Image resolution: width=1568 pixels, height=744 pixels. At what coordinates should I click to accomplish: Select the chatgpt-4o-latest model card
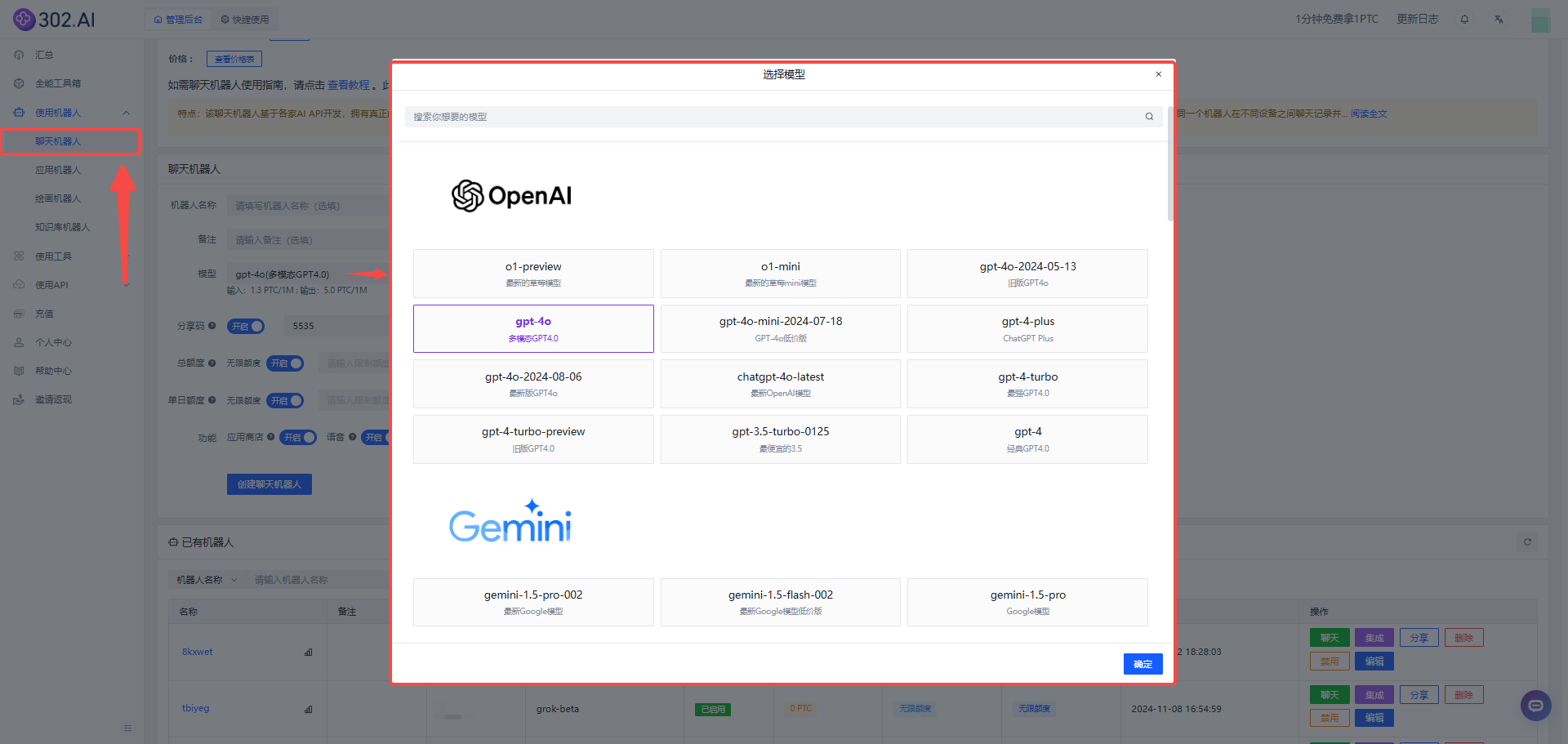click(781, 384)
